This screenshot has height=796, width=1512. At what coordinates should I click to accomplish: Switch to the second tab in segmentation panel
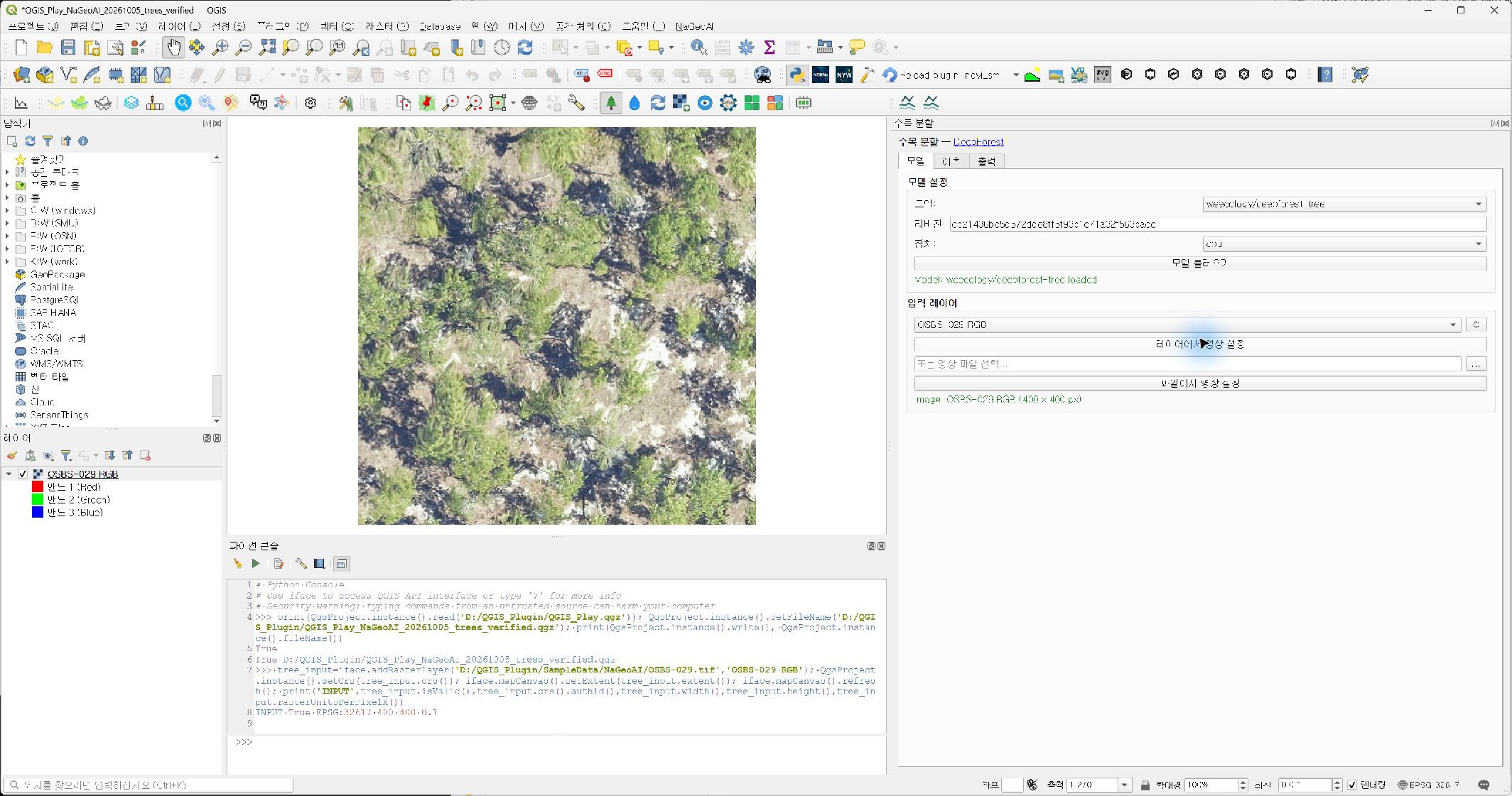951,161
